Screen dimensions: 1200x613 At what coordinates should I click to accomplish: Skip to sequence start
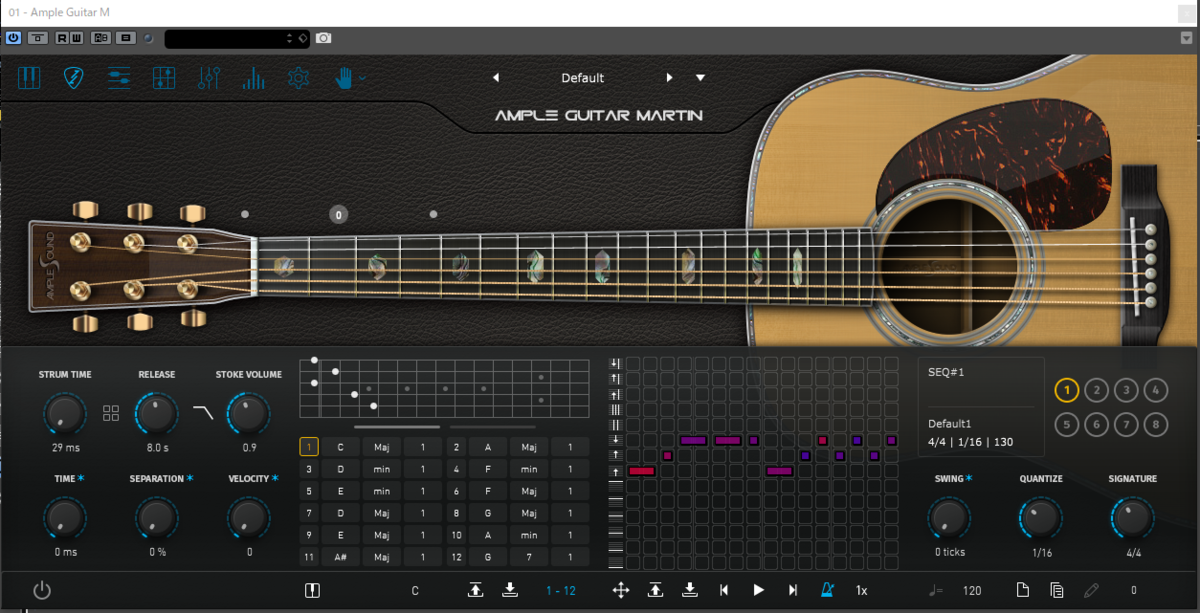tap(724, 590)
